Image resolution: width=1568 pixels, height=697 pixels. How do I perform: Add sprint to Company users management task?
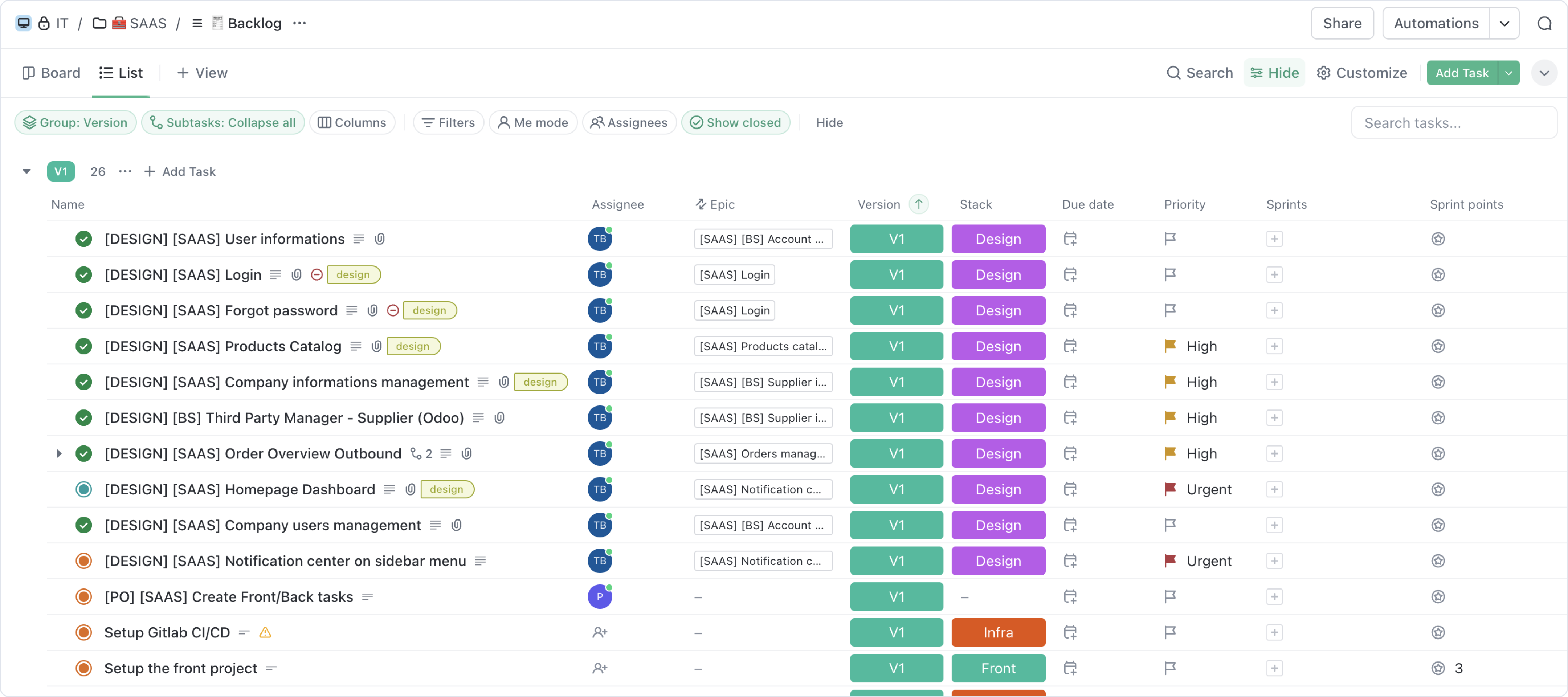coord(1274,525)
